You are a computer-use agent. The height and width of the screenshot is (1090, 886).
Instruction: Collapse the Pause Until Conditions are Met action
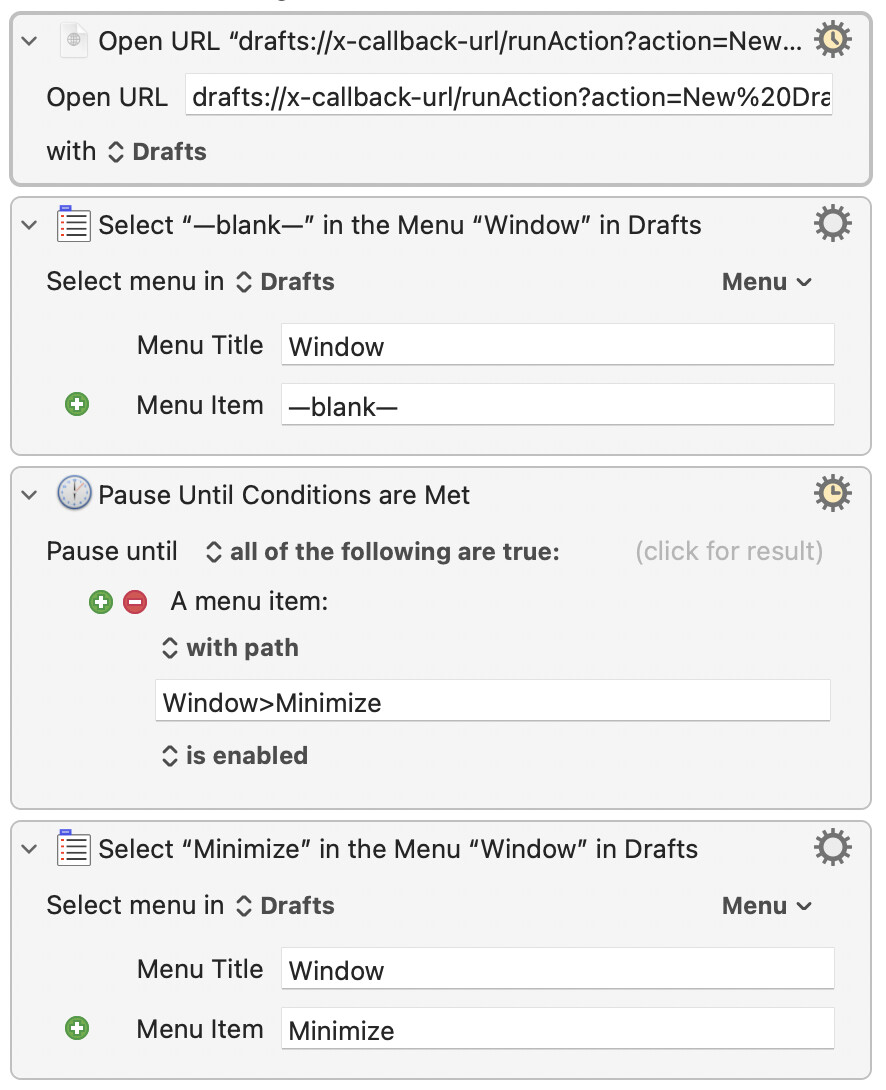30,495
